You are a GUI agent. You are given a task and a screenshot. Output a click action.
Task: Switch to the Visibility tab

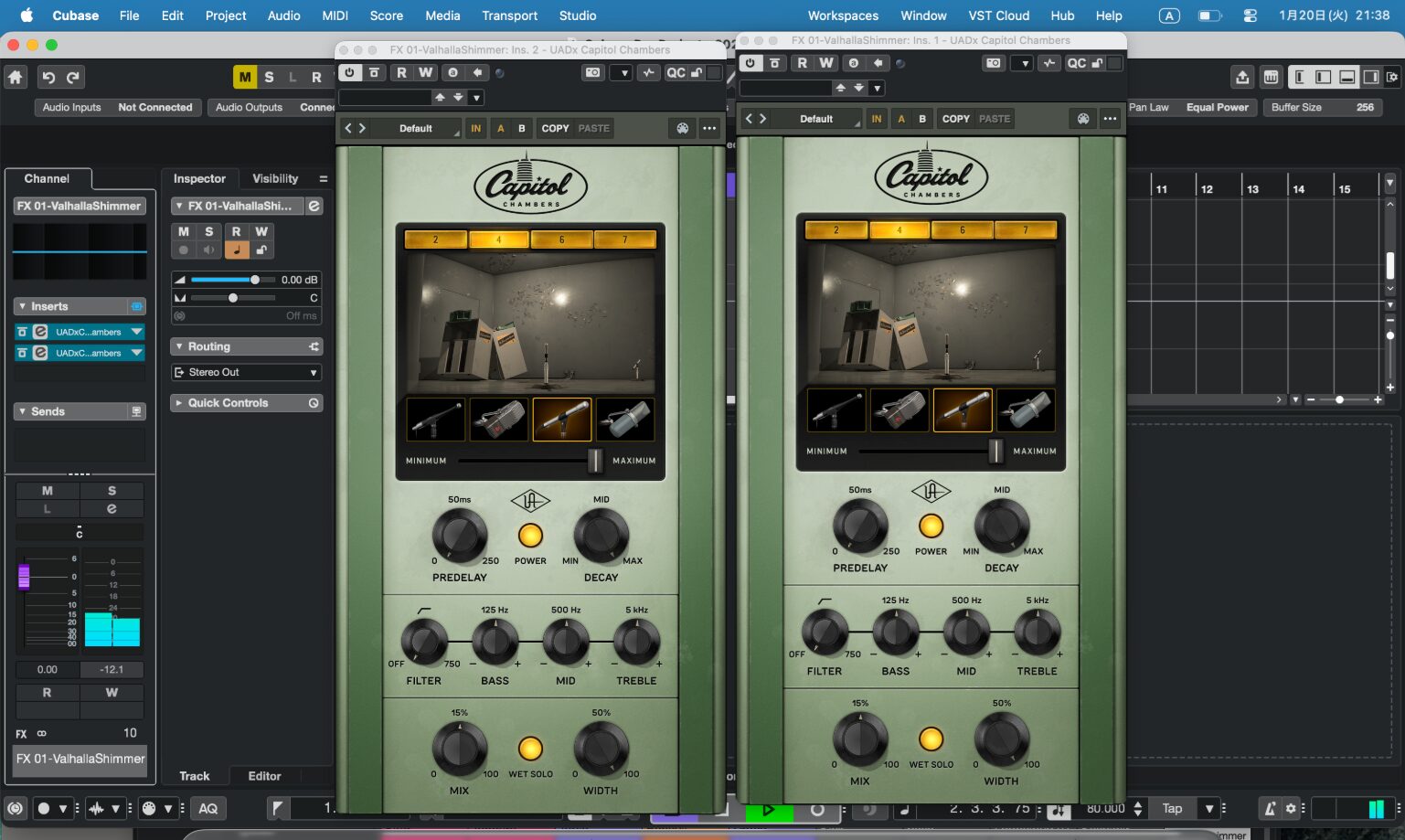275,179
